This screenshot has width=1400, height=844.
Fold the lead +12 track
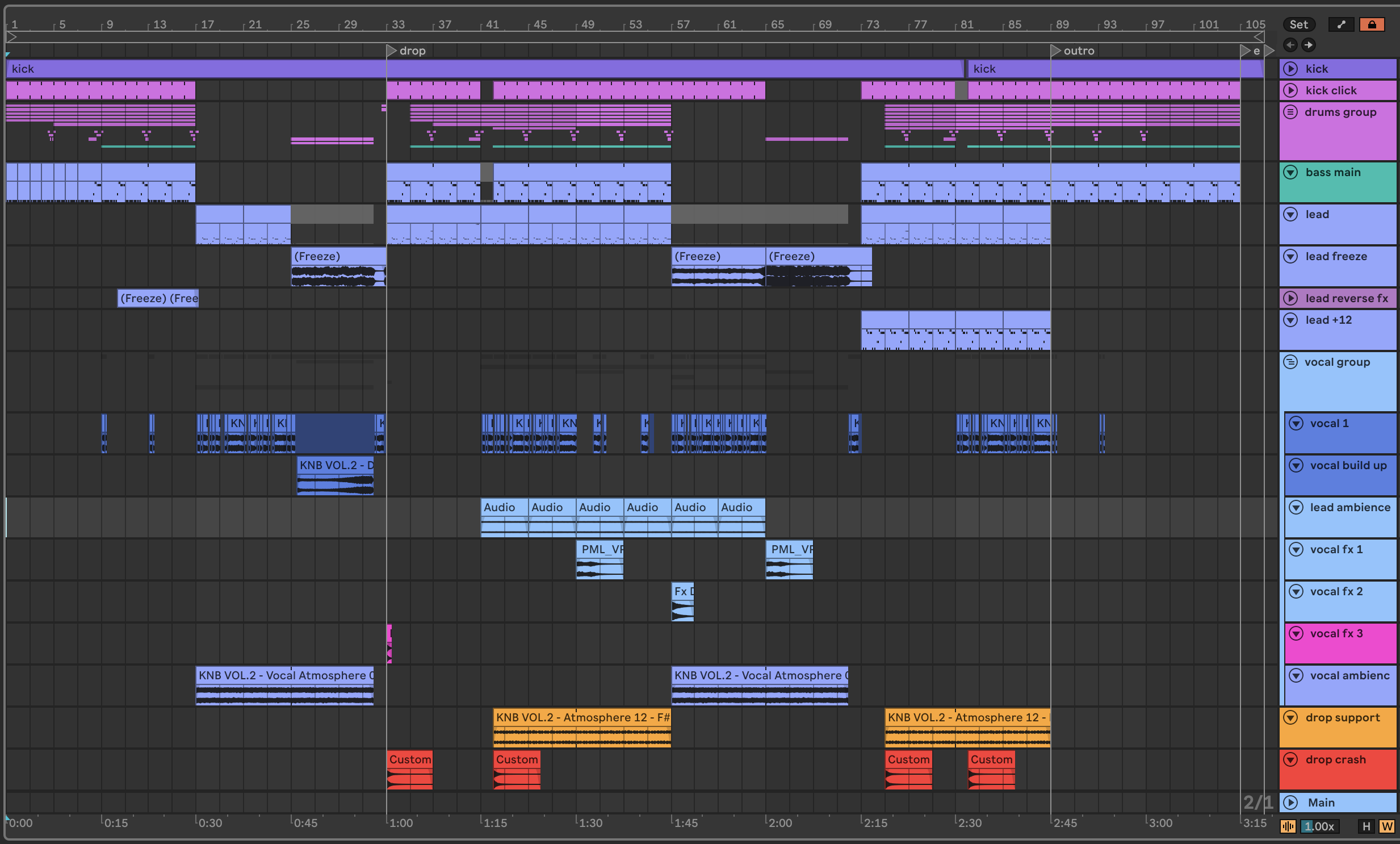pos(1290,320)
